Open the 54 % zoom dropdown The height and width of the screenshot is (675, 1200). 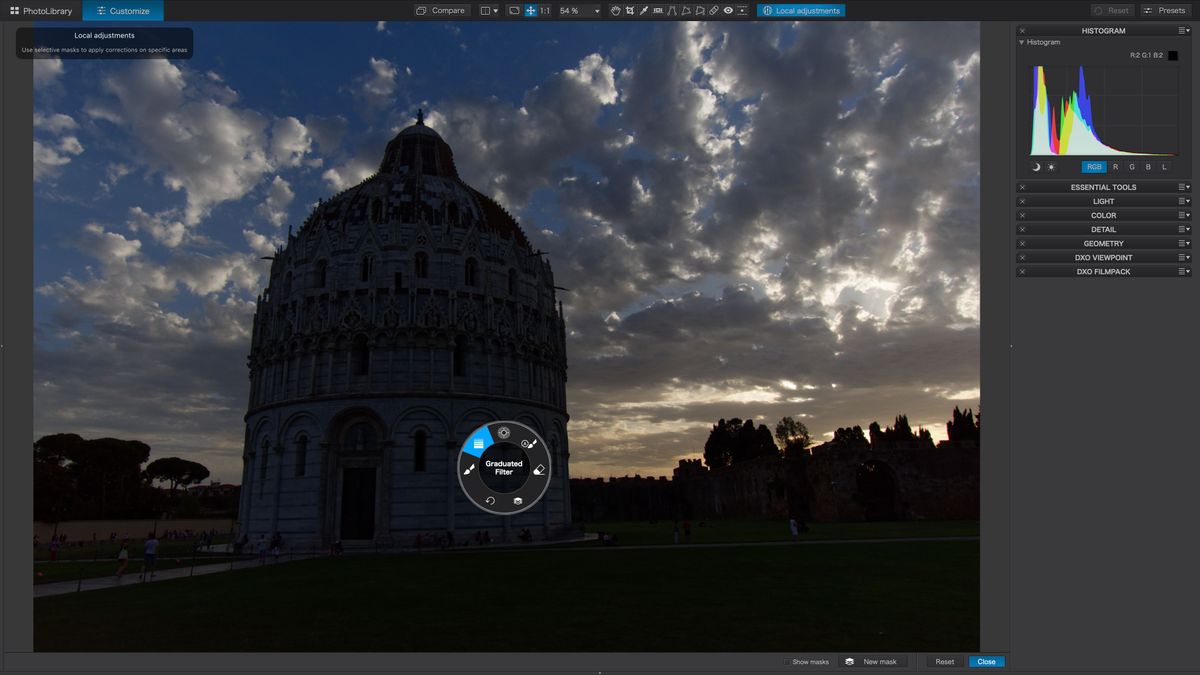(580, 10)
